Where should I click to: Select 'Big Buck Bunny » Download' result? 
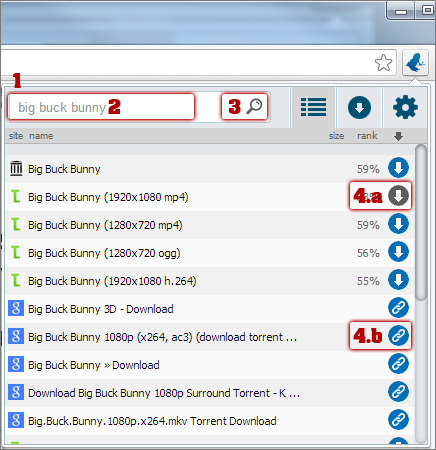pyautogui.click(x=94, y=365)
